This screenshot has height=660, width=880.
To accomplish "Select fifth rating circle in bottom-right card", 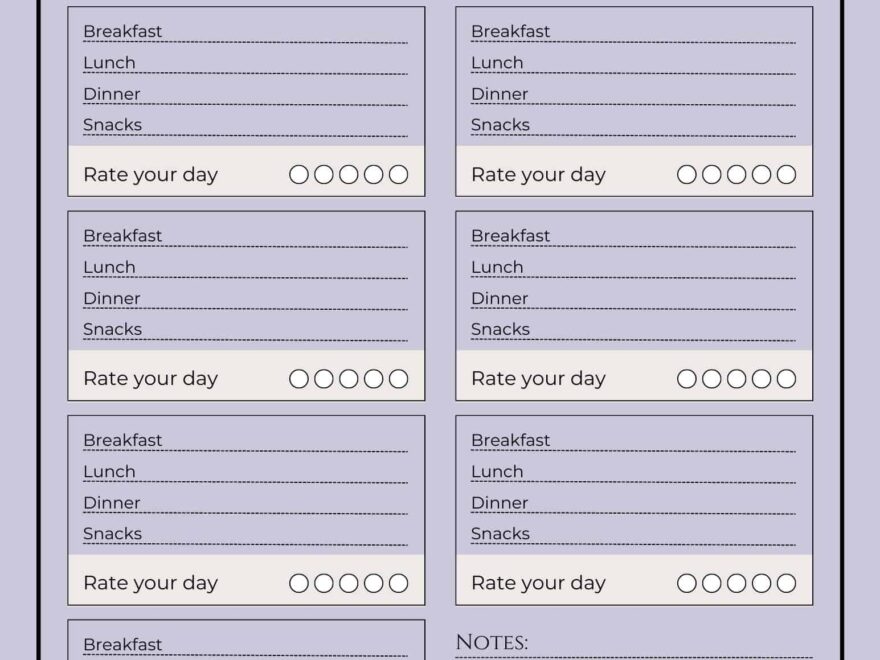I will [786, 583].
